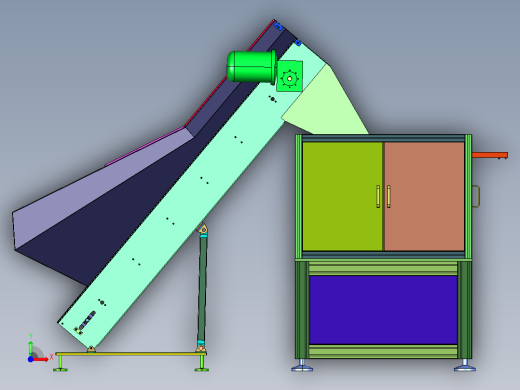520x390 pixels.
Task: Select the purple lower cabinet panel
Action: (x=383, y=310)
